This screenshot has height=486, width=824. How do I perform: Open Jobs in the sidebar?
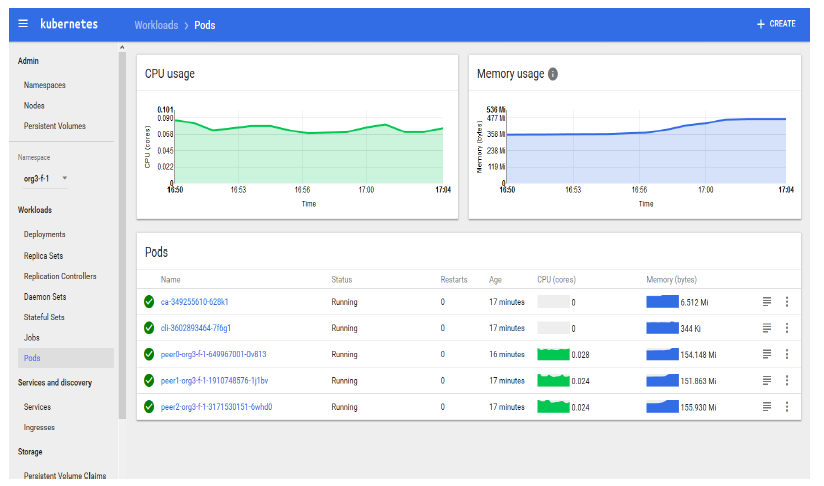(32, 338)
